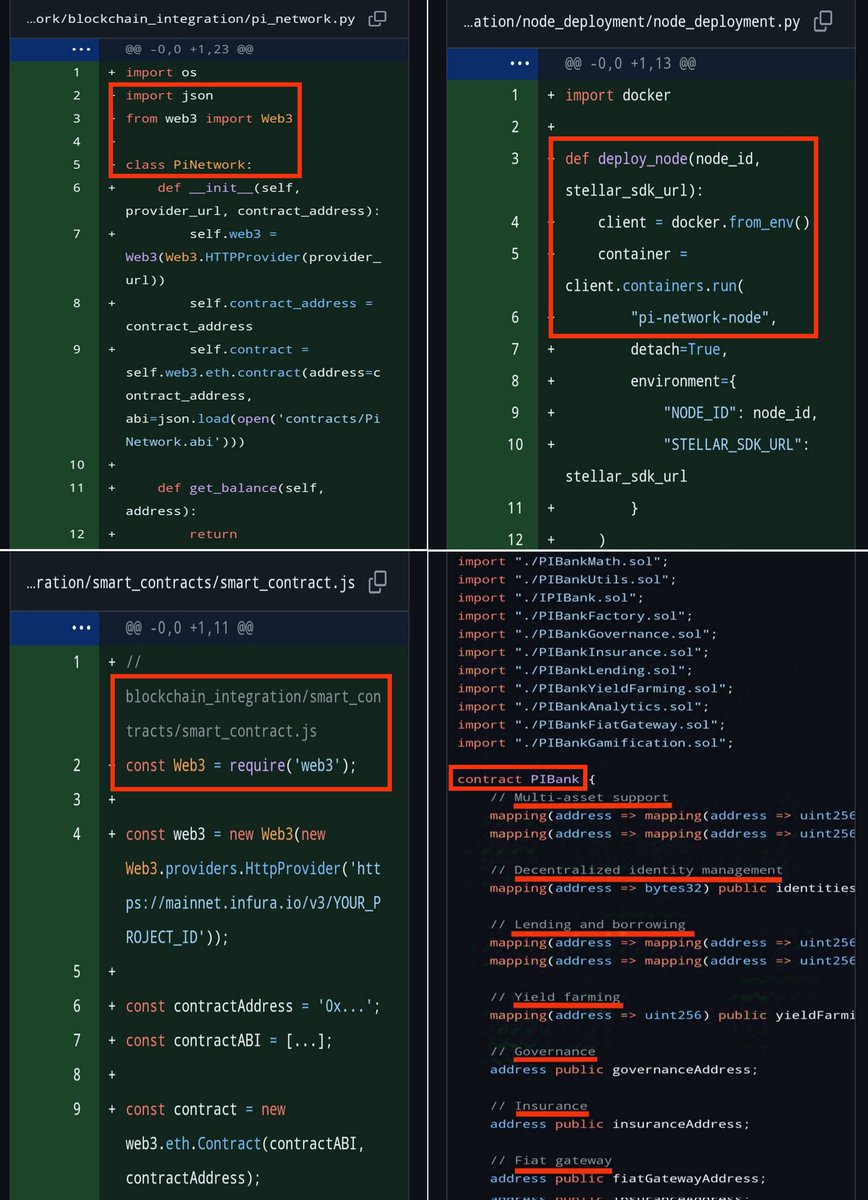This screenshot has width=868, height=1200.
Task: Click '"NODE_ID": node_id,' code line
Action: tap(740, 412)
